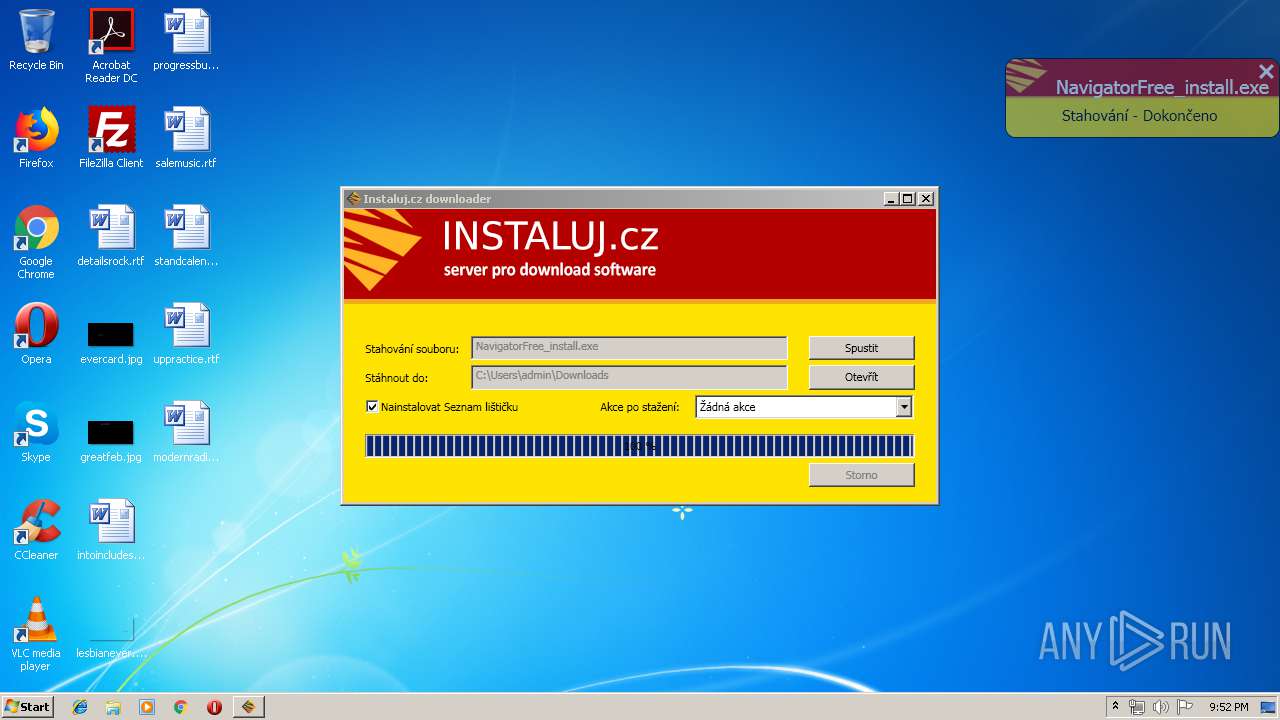
Task: Uncheck Nainstalovat Seznam lištičku checkbox
Action: (x=372, y=407)
